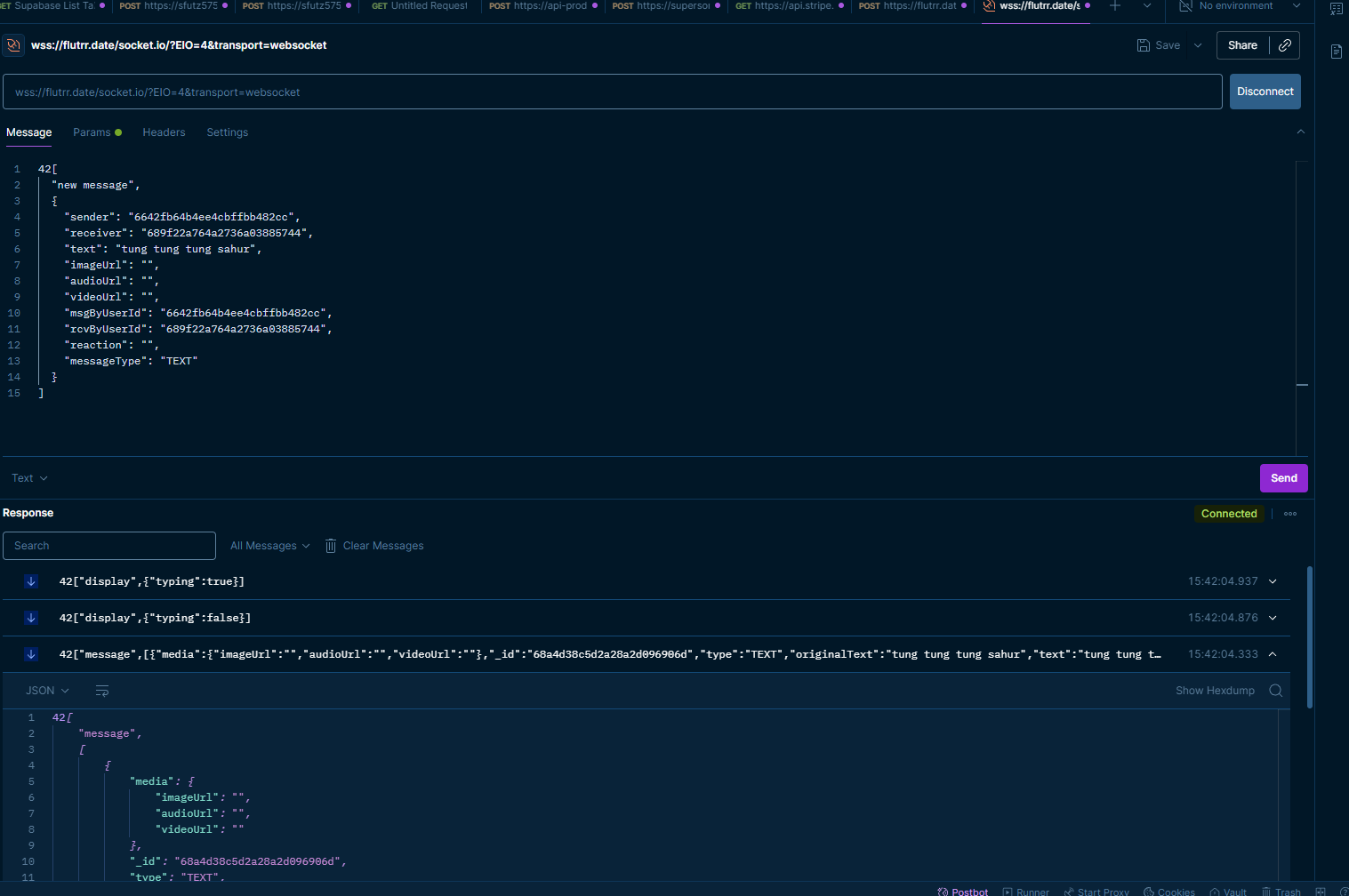This screenshot has width=1349, height=896.
Task: Click incoming arrow icon on the "message" row
Action: pyautogui.click(x=31, y=654)
